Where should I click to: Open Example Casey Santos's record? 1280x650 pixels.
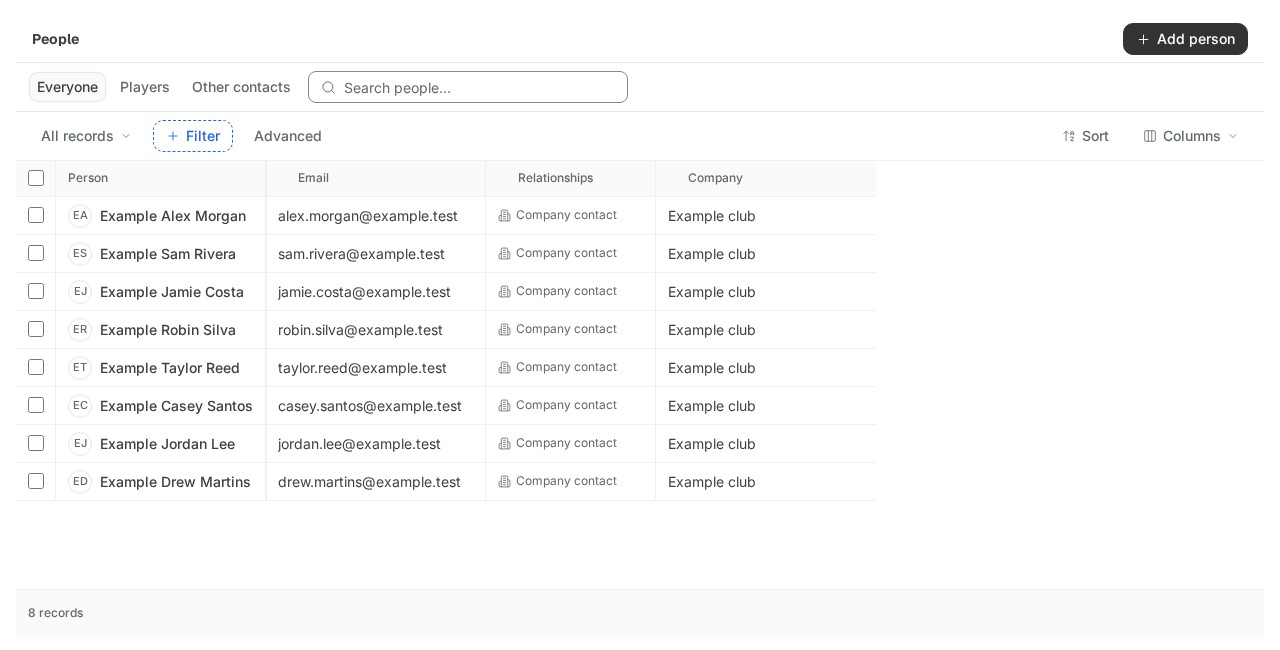(176, 406)
